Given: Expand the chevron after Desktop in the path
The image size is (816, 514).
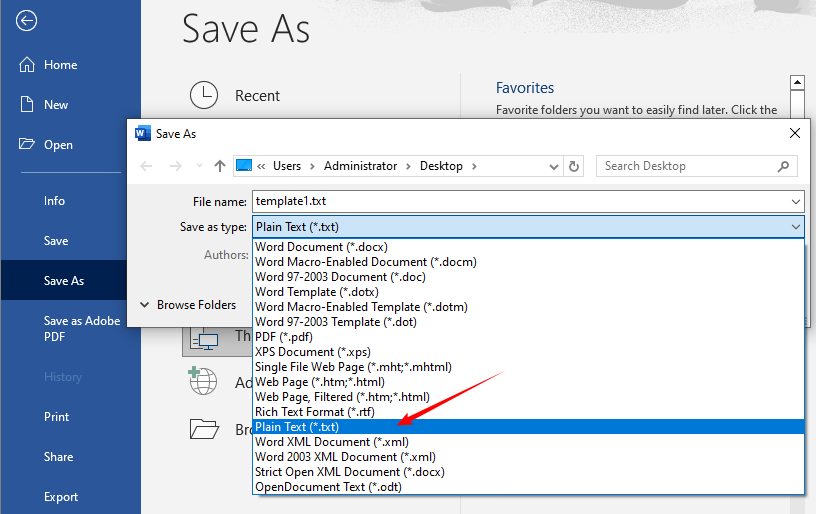Looking at the screenshot, I should pyautogui.click(x=474, y=166).
